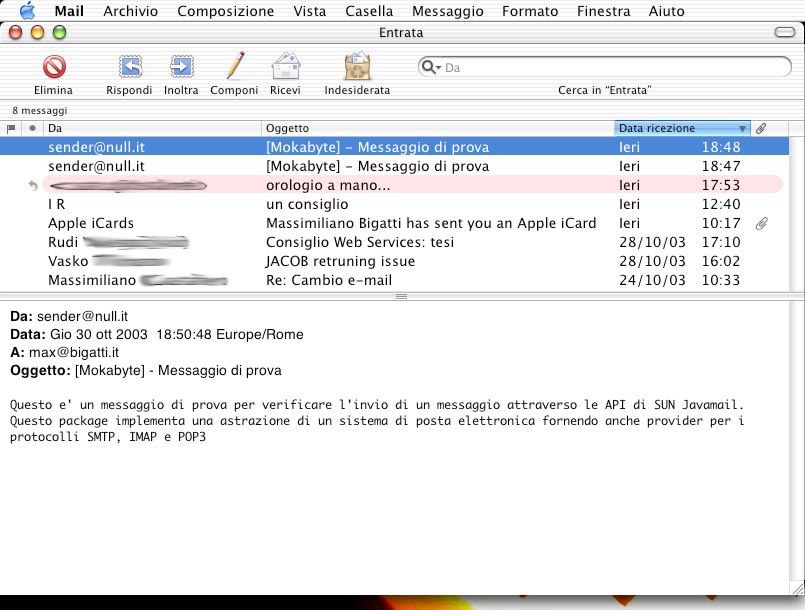
Task: Click the Ricevi get mail icon
Action: pos(286,66)
